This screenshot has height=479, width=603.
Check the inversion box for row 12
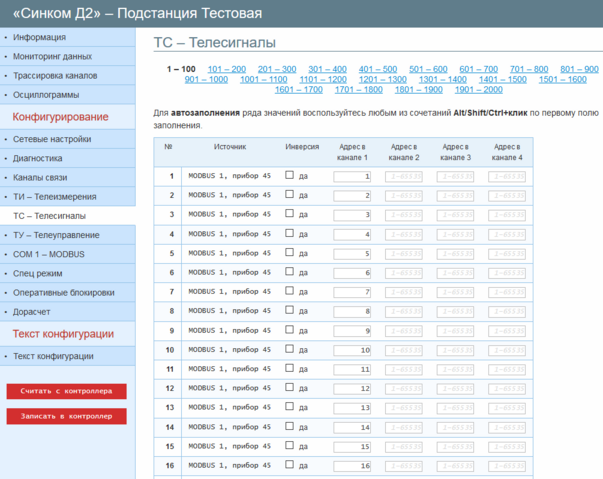tap(290, 389)
